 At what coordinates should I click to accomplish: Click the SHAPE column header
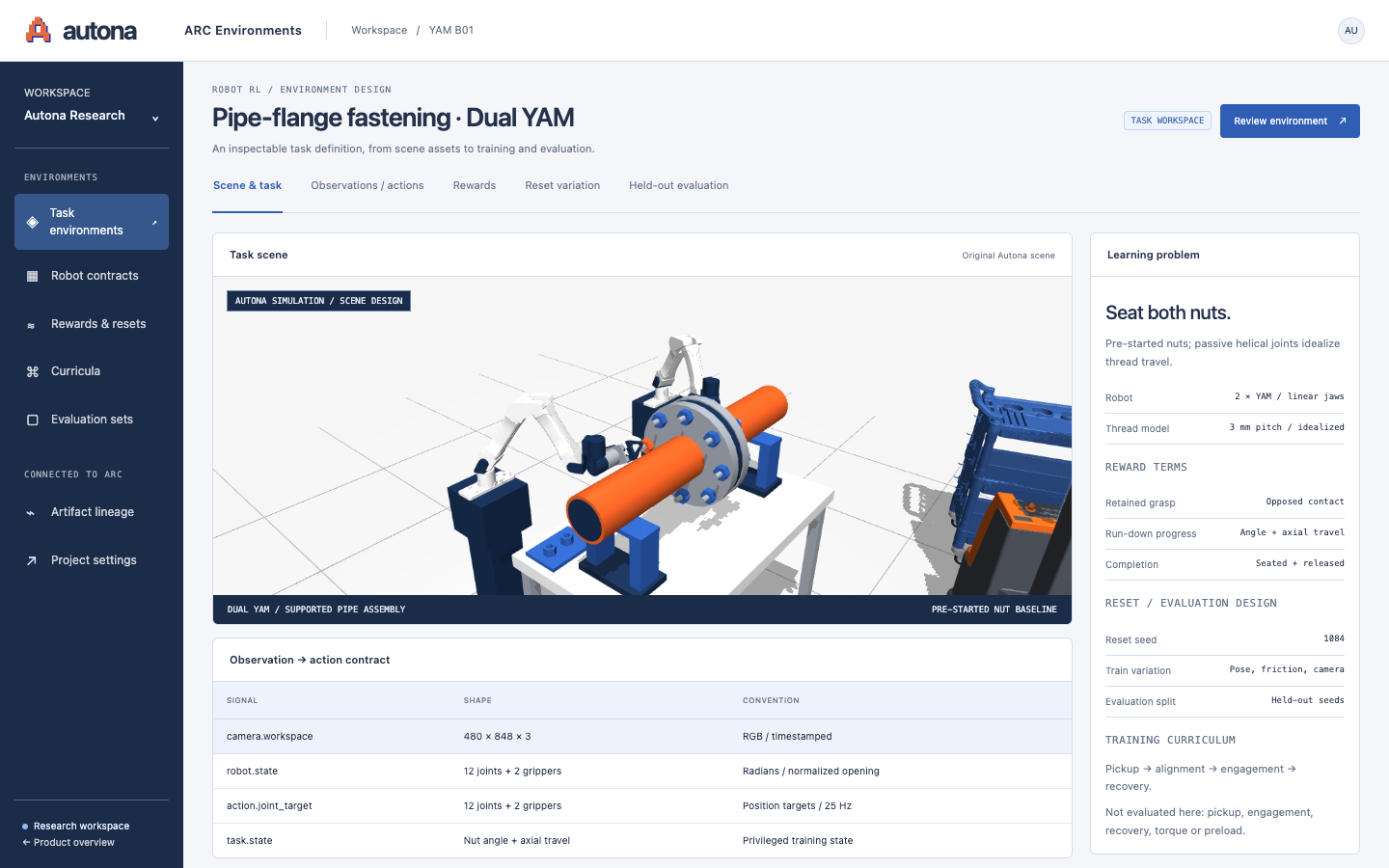[x=477, y=700]
